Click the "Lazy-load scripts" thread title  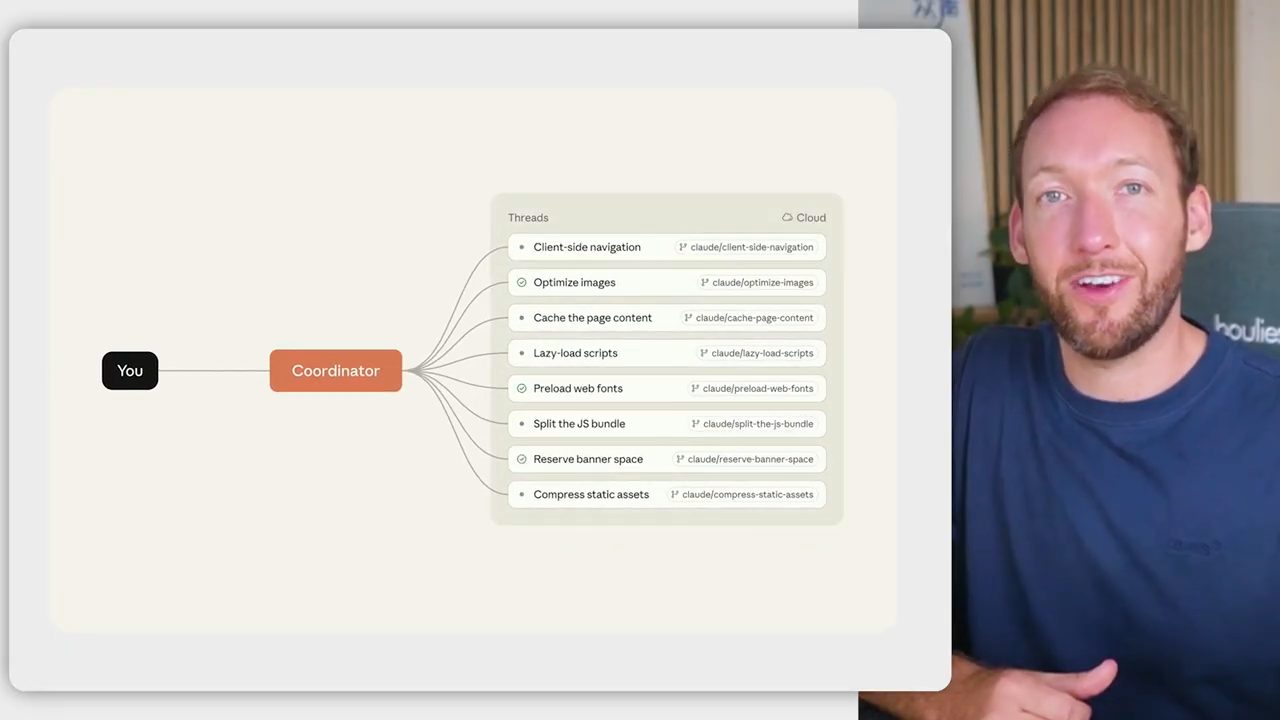575,353
